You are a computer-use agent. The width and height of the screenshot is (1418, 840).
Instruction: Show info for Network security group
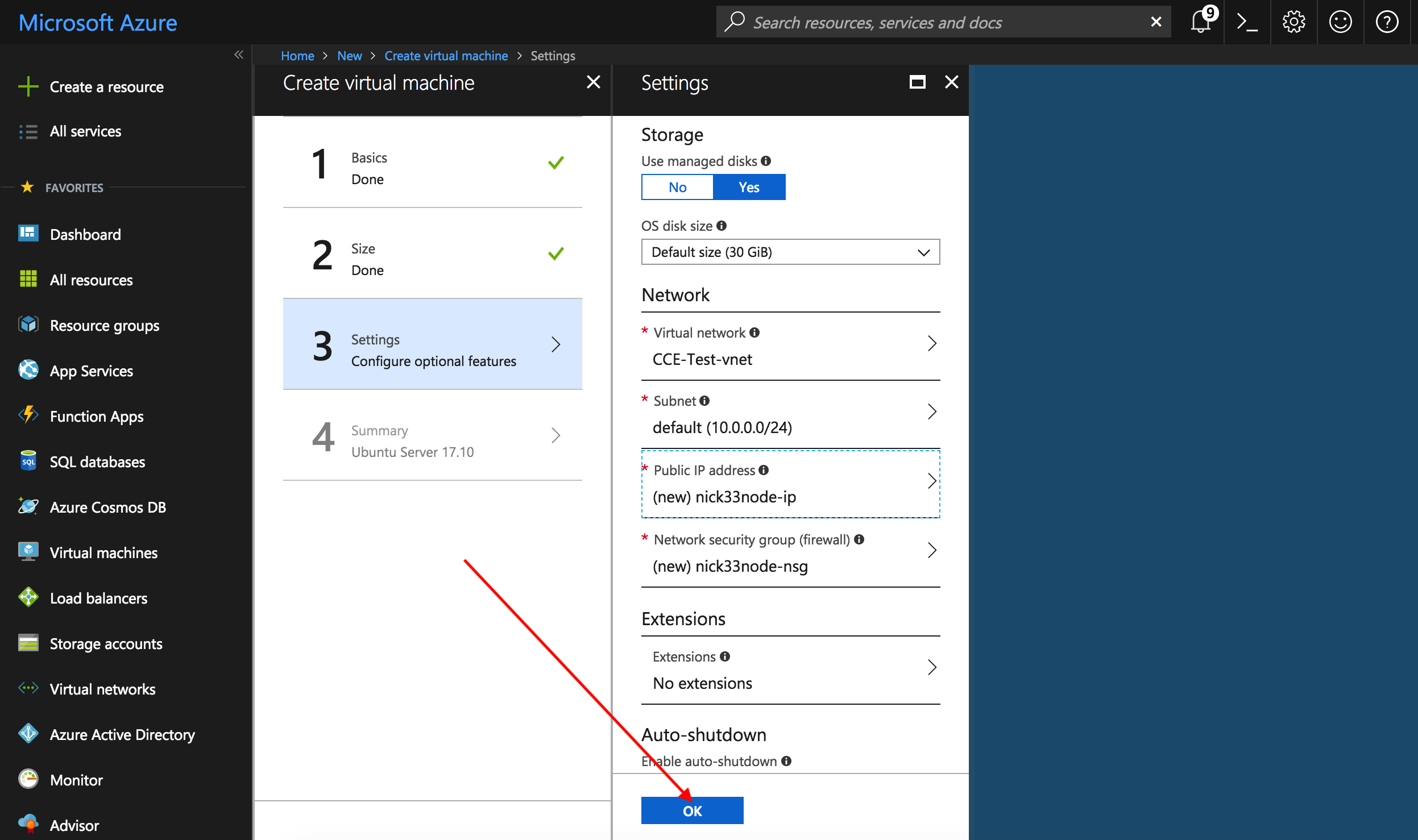pos(859,539)
